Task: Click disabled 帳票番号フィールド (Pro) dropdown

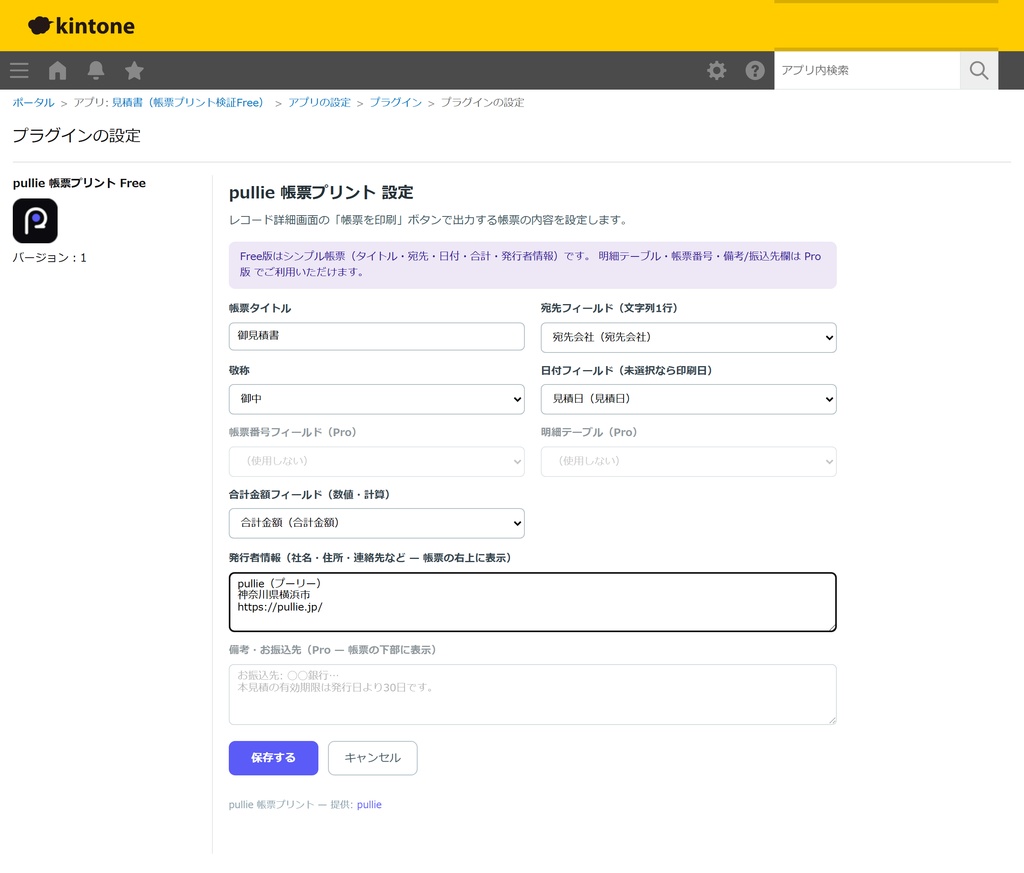Action: coord(376,461)
